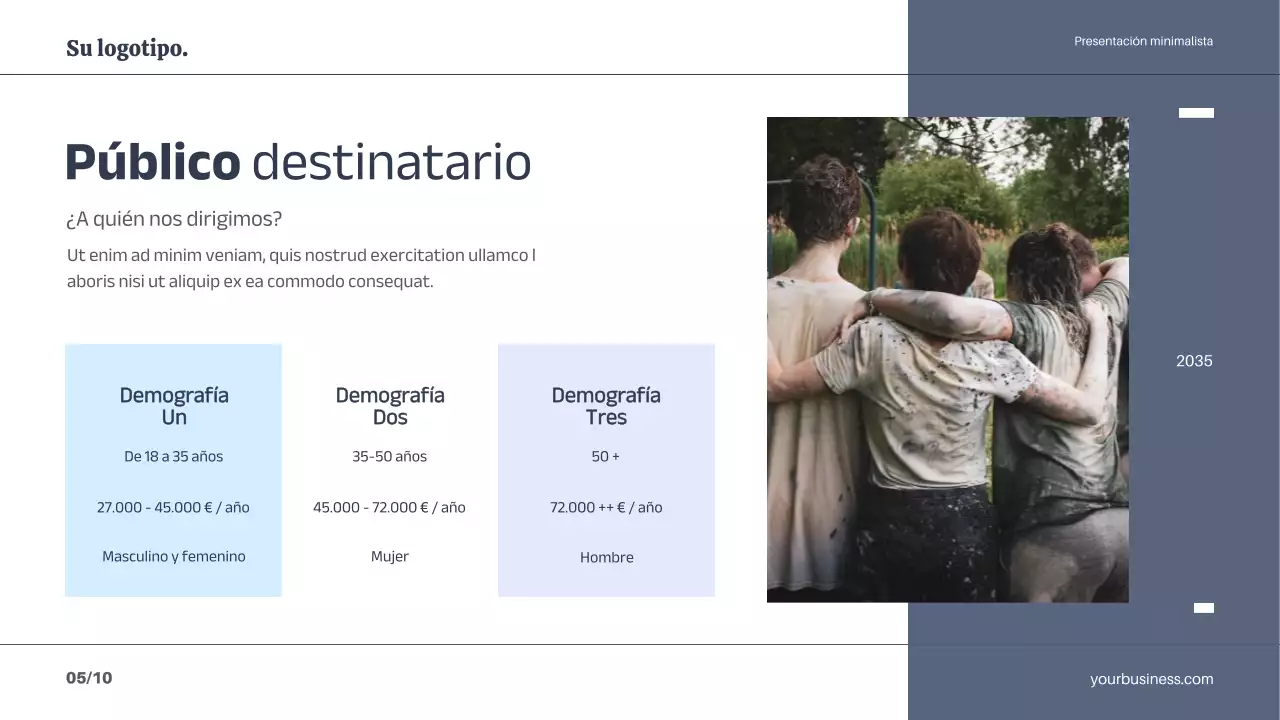Click the 45.000 - 72.000 € salary text
Image resolution: width=1280 pixels, height=720 pixels.
[x=390, y=507]
